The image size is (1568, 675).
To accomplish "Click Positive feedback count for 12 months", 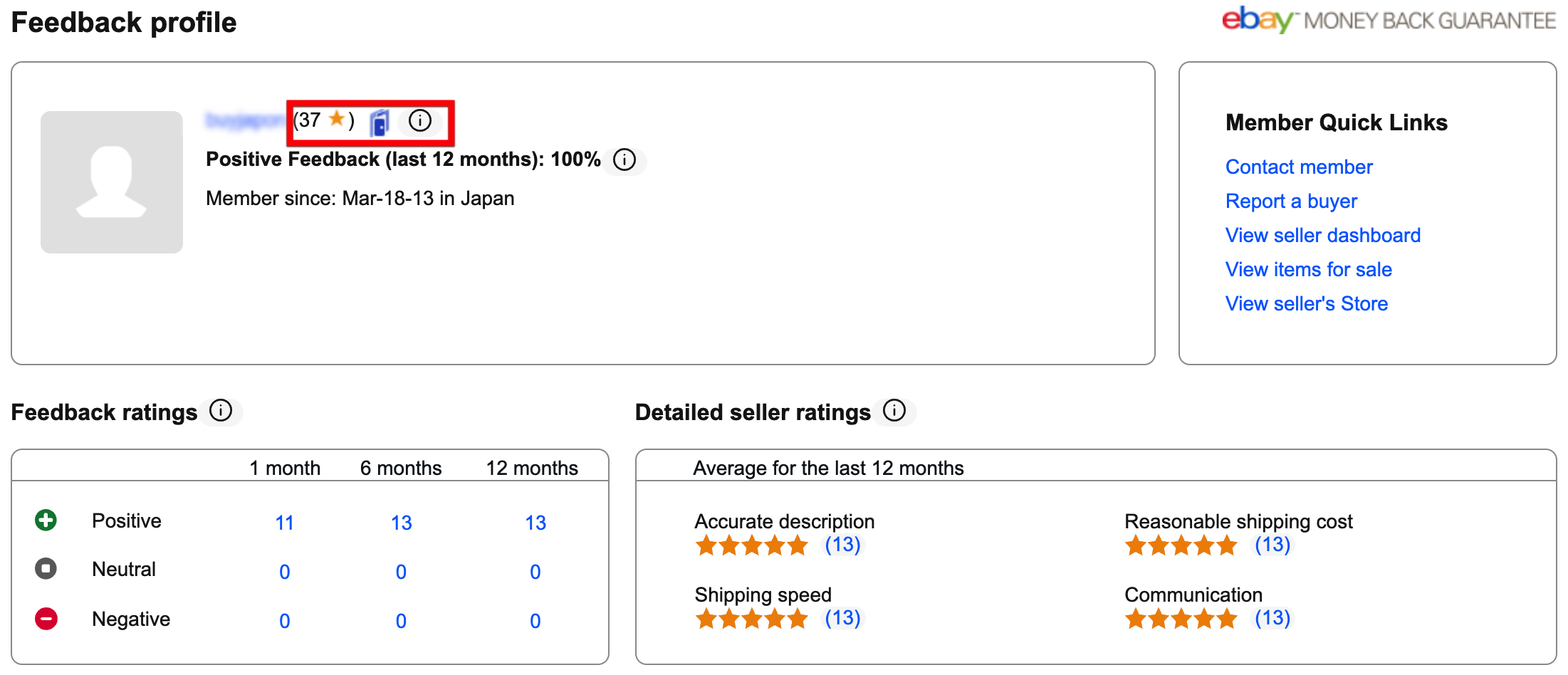I will coord(535,523).
